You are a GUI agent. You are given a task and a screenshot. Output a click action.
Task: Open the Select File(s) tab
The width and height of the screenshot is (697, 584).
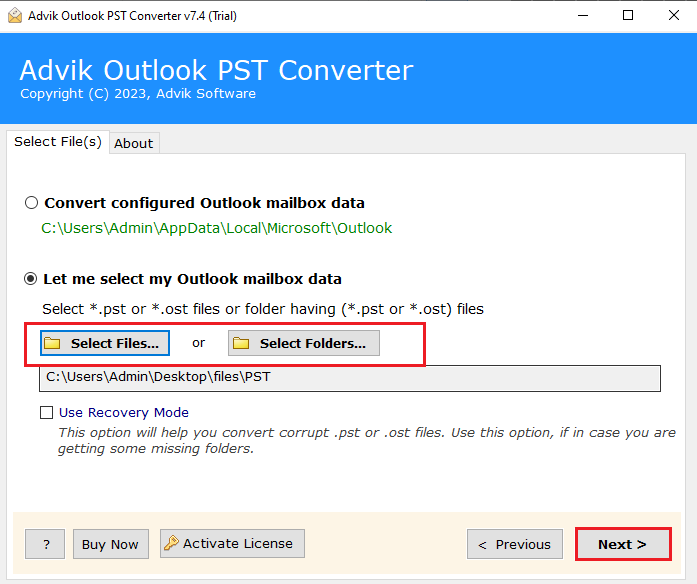(57, 142)
